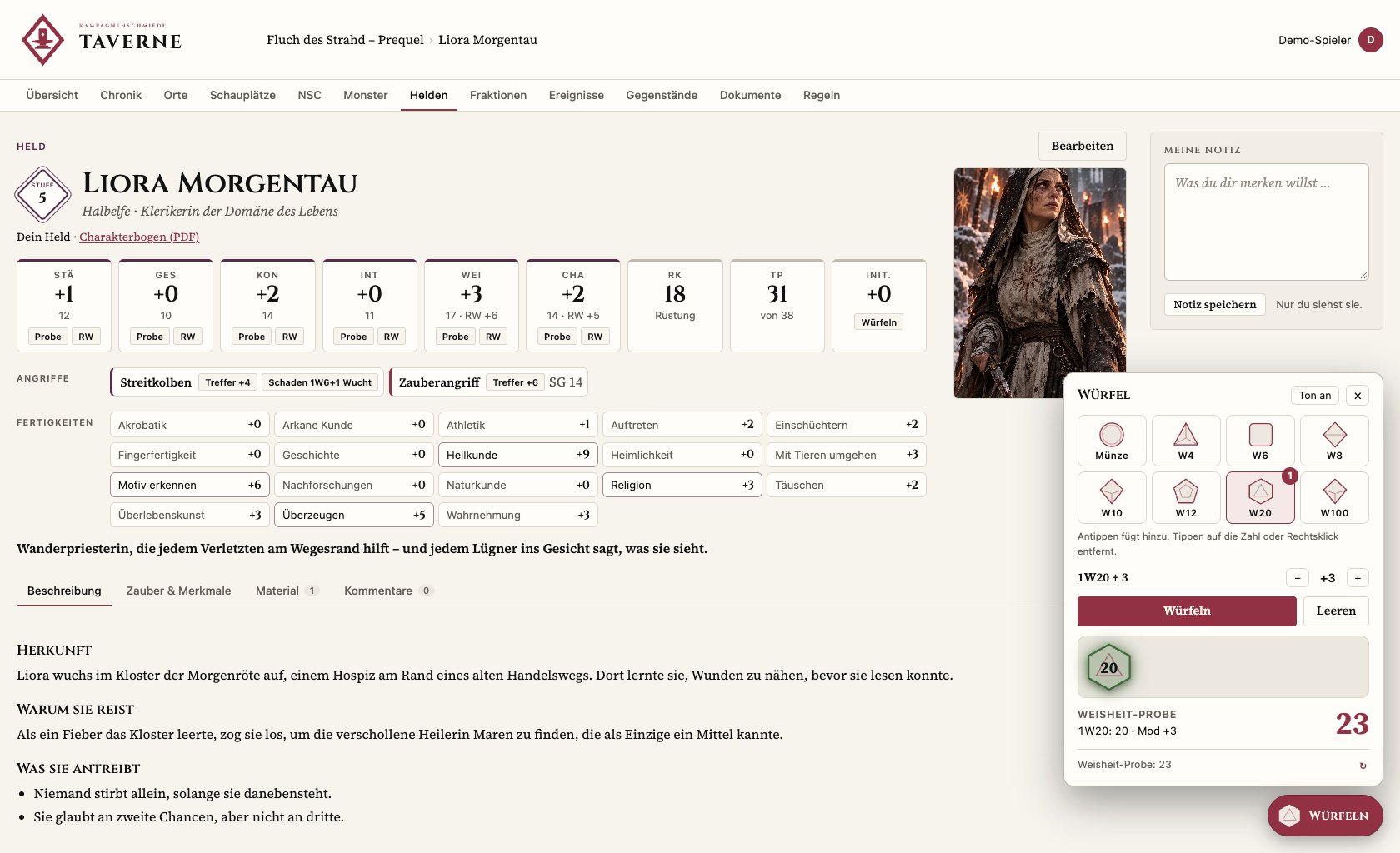This screenshot has height=853, width=1400.
Task: Roll the Motiv erkennen skill
Action: click(x=189, y=485)
